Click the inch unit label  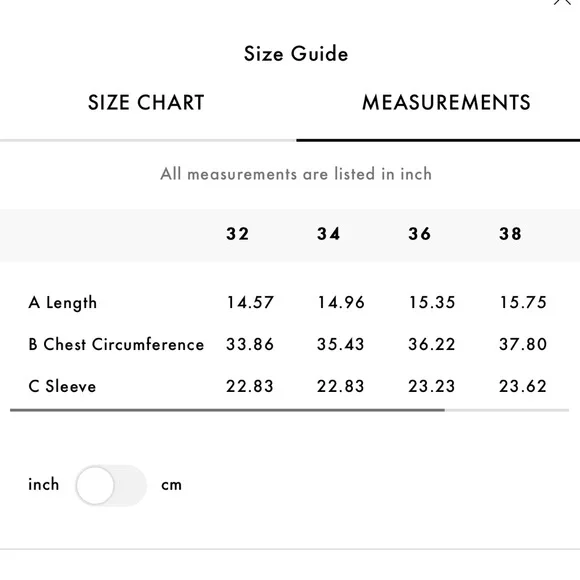[x=44, y=484]
